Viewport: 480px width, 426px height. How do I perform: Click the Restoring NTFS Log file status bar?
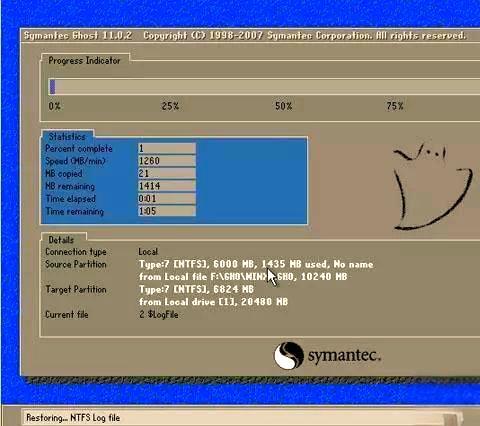pos(242,418)
